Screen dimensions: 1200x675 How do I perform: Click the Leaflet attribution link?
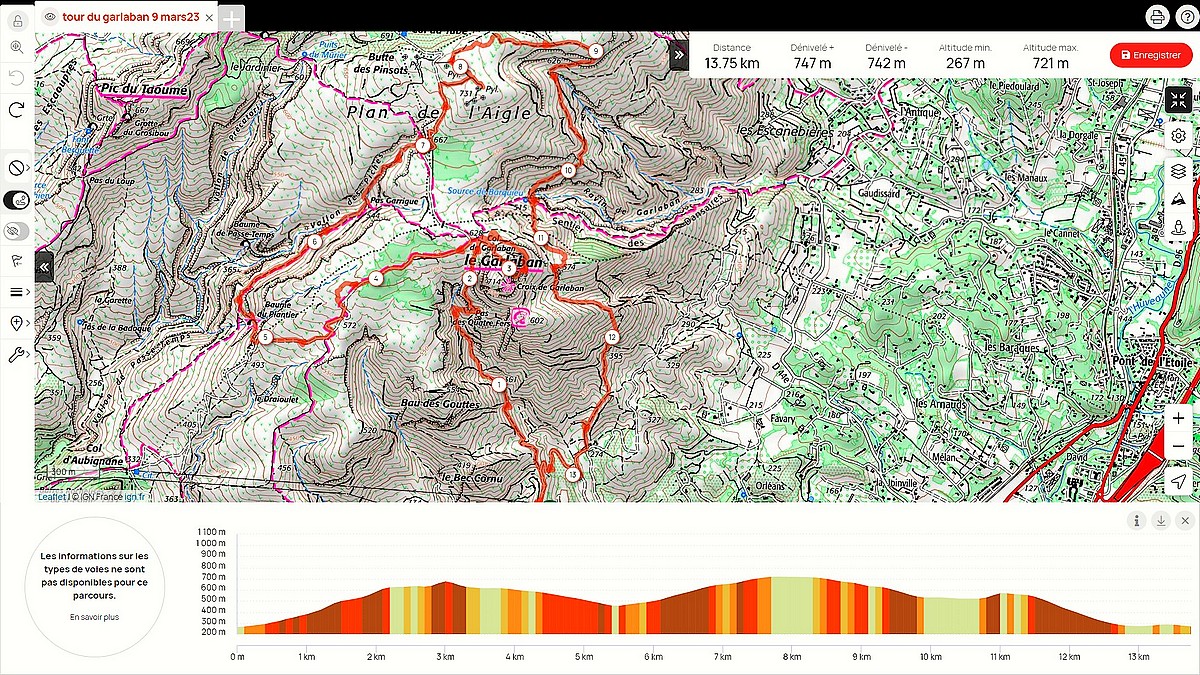point(53,496)
